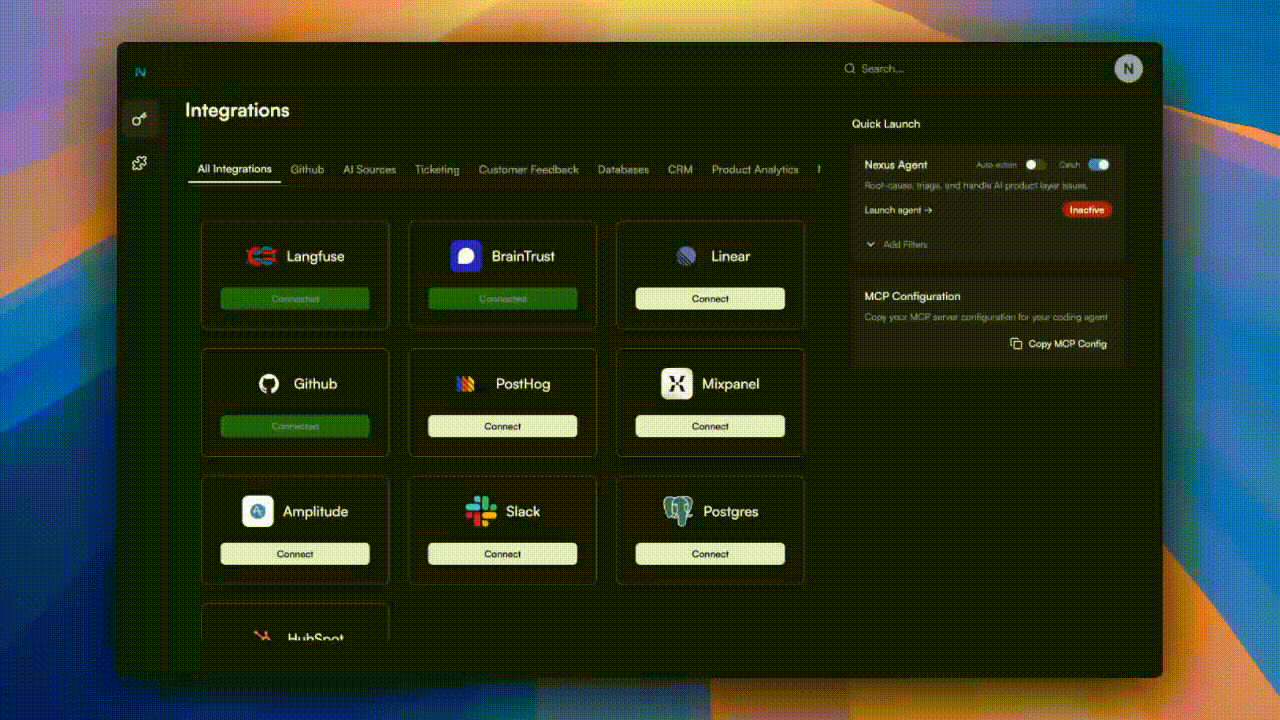1280x720 pixels.
Task: Select the Databases tab
Action: 623,170
